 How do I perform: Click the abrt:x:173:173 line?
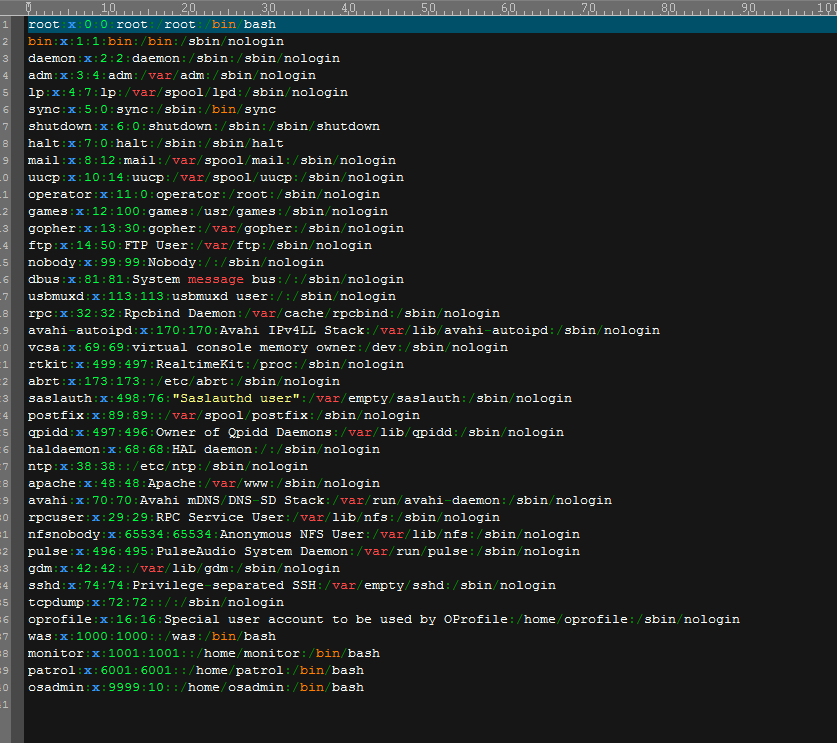(184, 382)
